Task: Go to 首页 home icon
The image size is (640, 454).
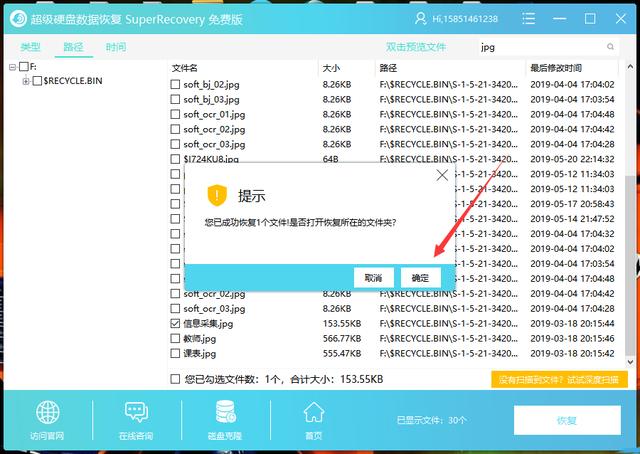Action: click(x=313, y=412)
